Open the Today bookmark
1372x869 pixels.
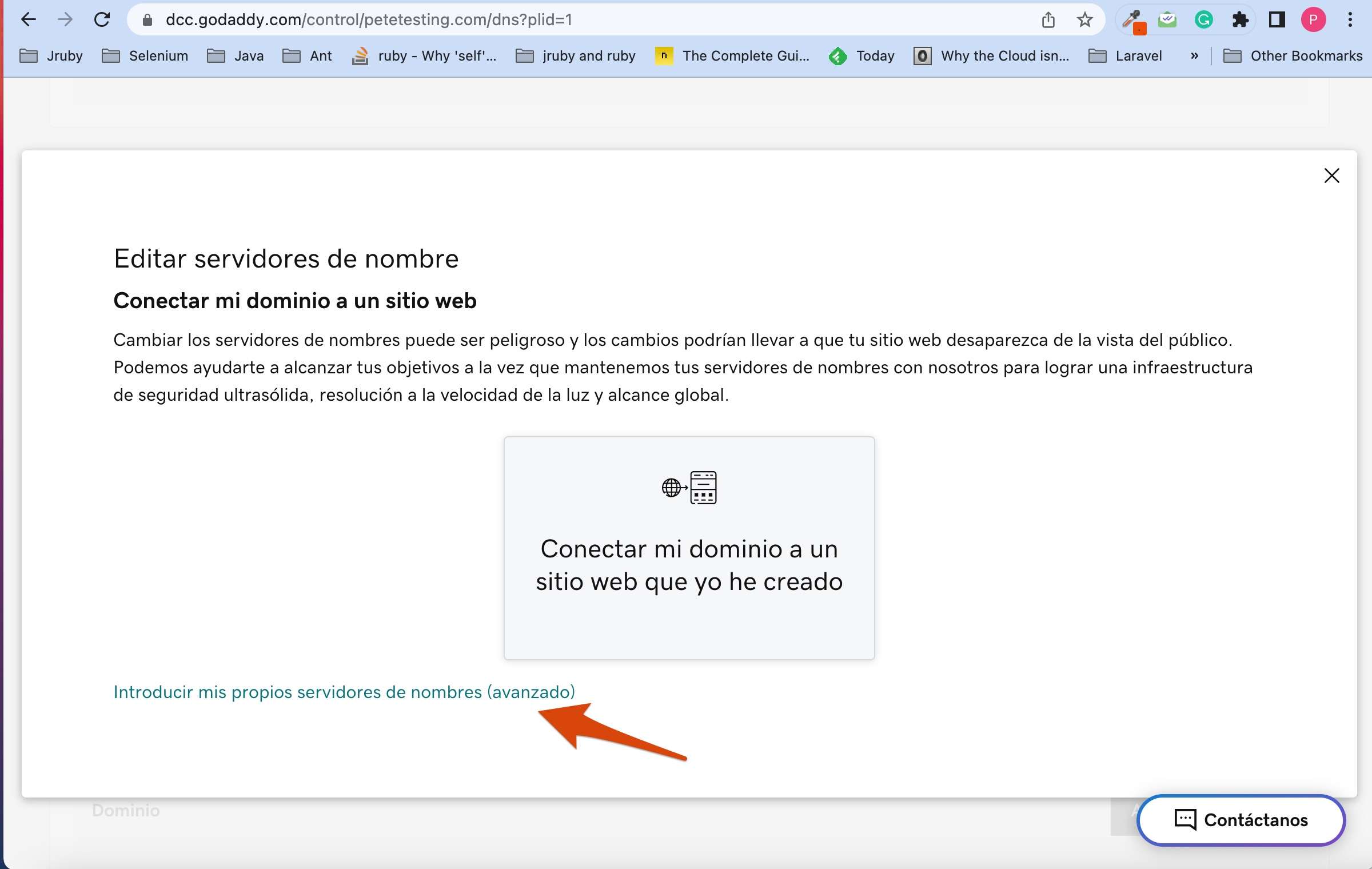click(862, 56)
